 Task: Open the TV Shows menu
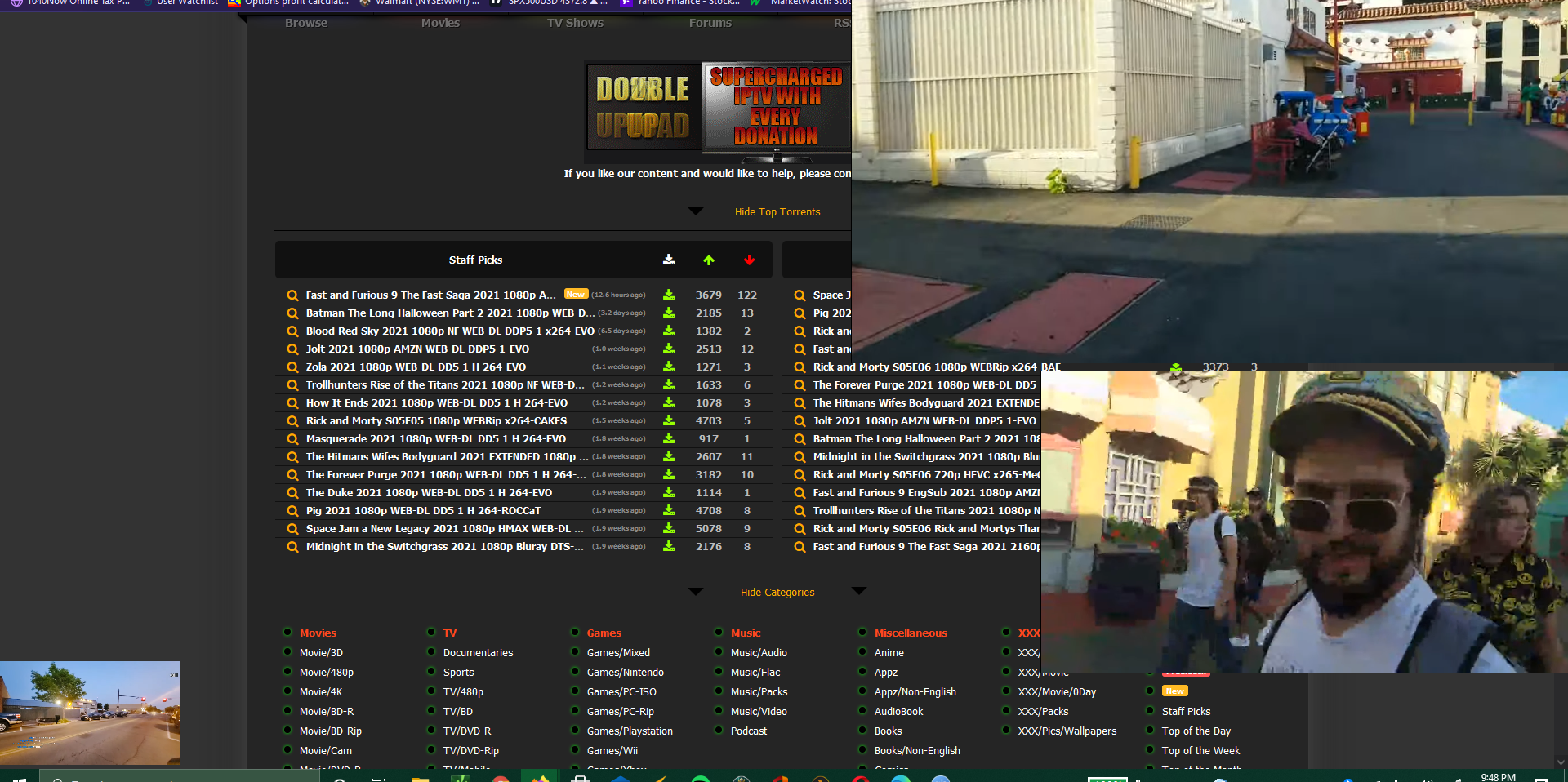(576, 23)
